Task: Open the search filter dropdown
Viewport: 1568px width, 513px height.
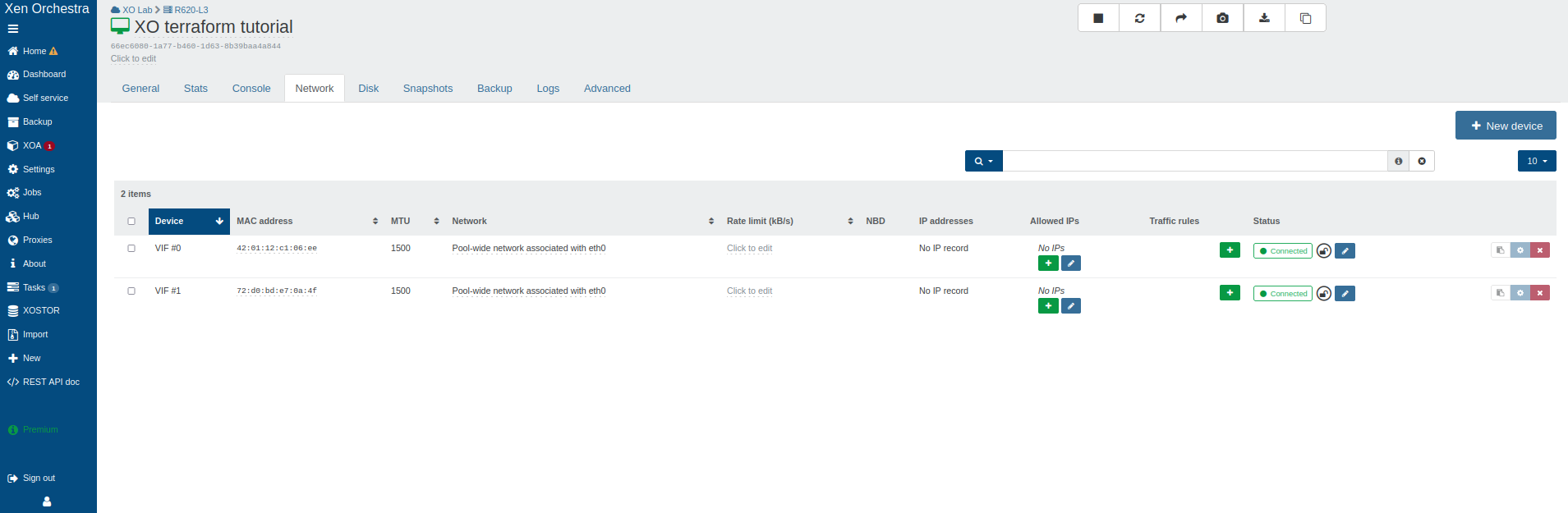Action: [x=983, y=162]
